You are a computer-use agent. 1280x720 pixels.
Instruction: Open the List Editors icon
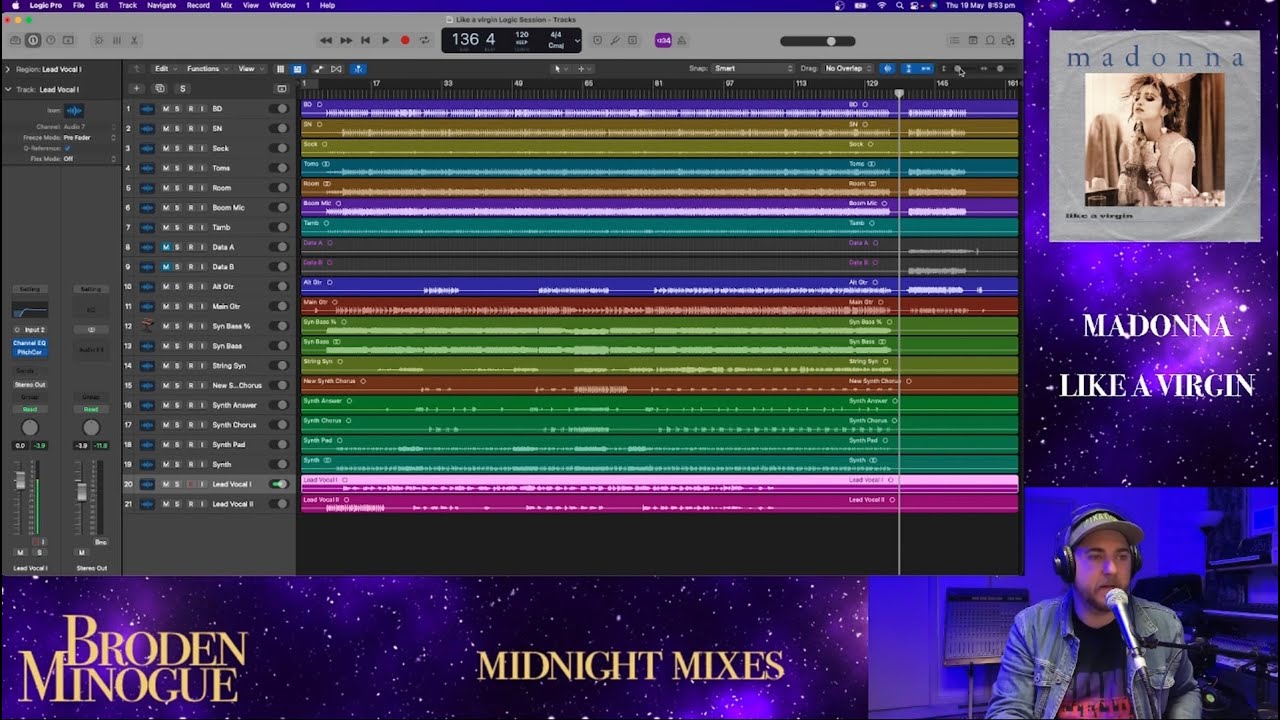[x=954, y=40]
